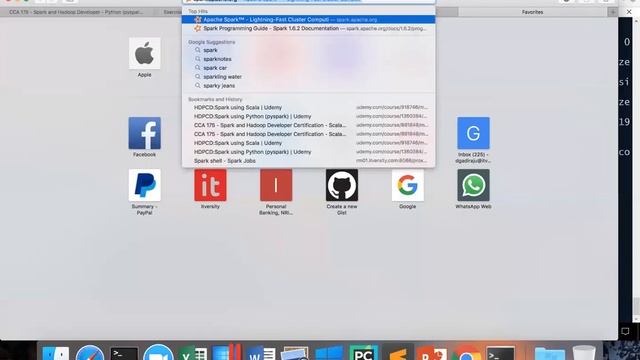Open the Apple favorites tile
Screen dimensions: 640x360
click(x=144, y=53)
